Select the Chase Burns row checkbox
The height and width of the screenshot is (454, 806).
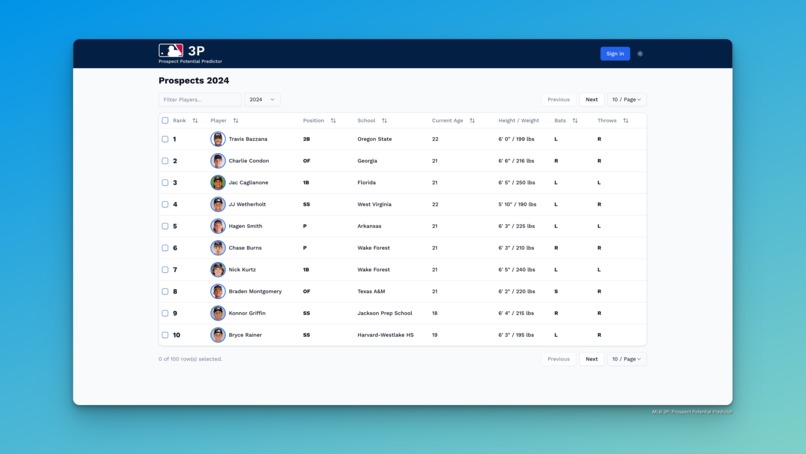[165, 248]
